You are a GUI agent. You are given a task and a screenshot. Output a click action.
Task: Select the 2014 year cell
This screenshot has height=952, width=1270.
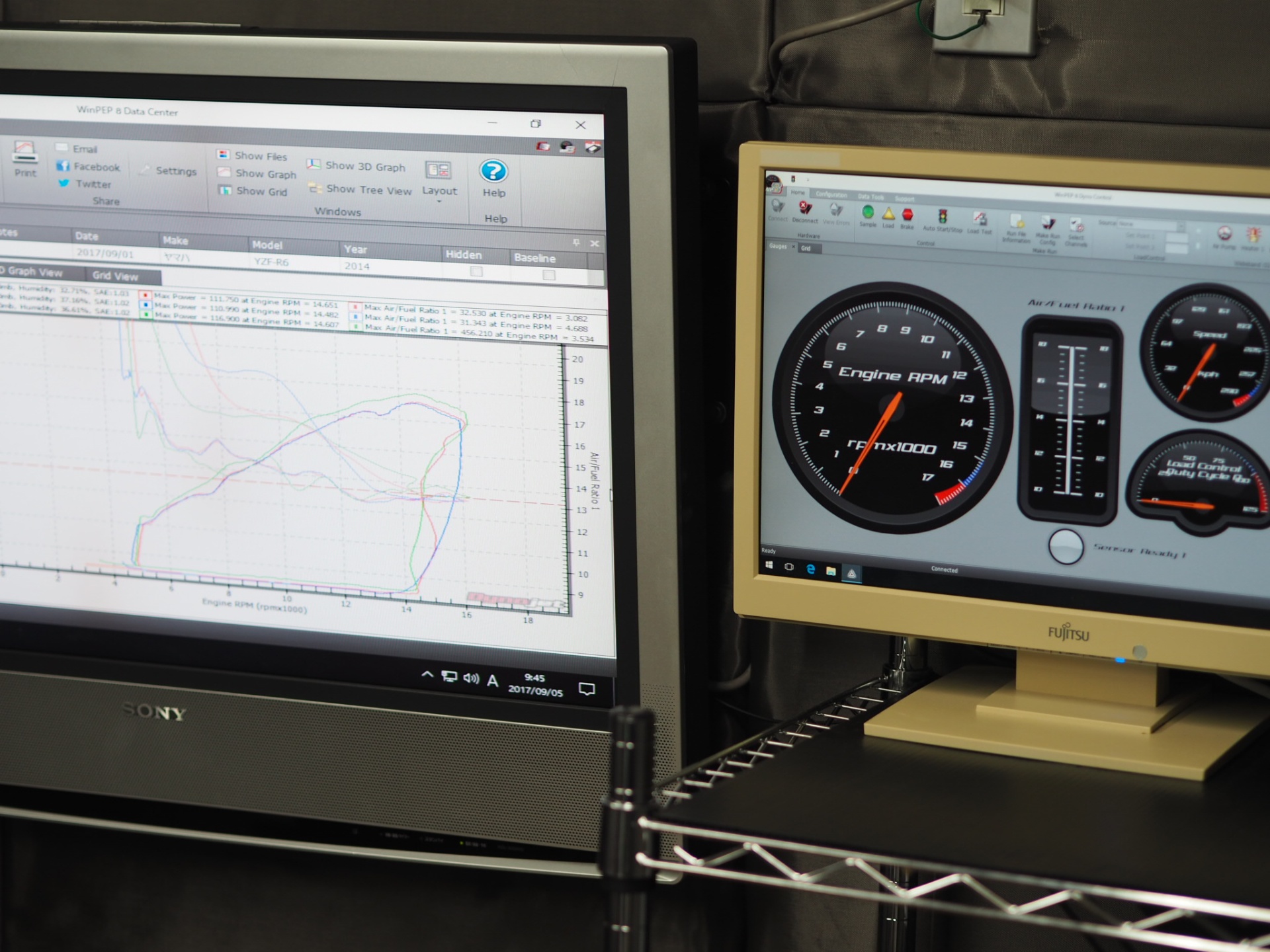(390, 266)
